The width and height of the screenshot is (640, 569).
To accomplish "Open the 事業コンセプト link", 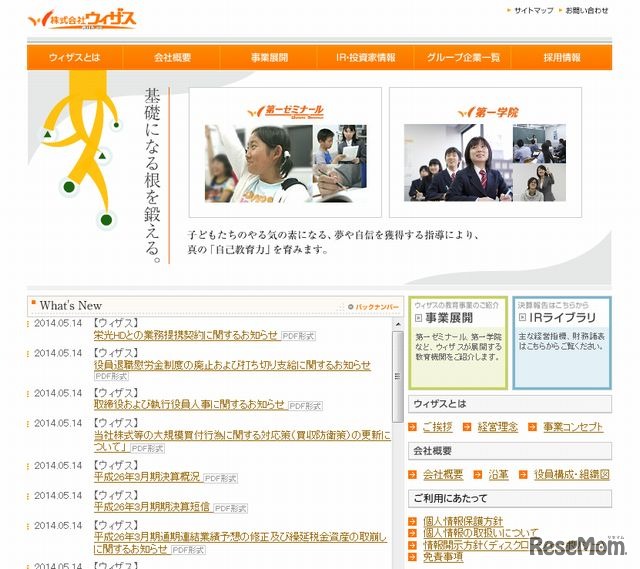I will [573, 427].
